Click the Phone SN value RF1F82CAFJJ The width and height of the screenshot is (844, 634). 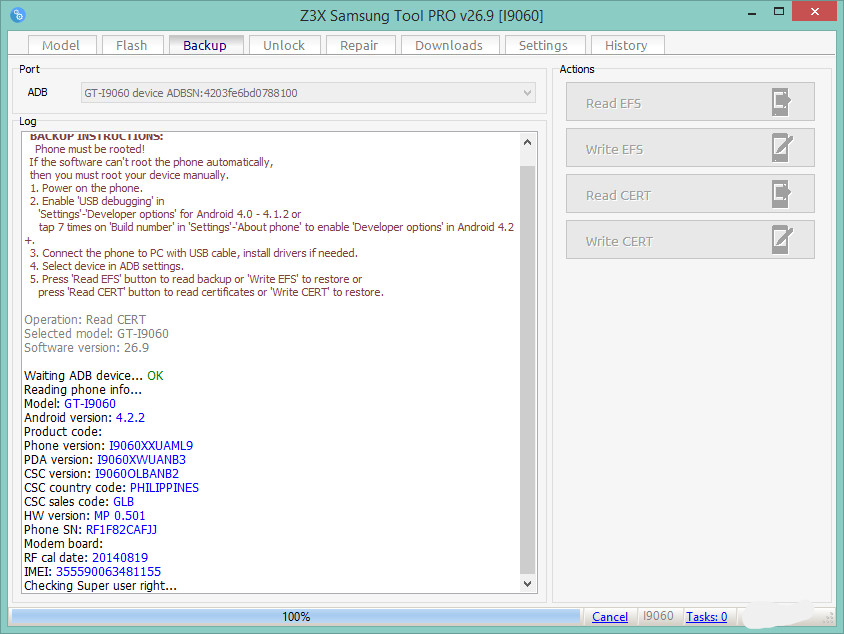pos(121,530)
